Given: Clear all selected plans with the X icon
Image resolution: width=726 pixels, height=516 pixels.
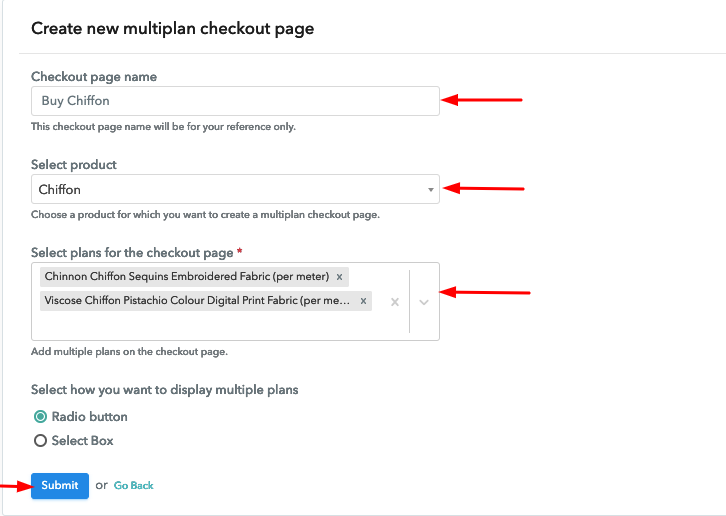Looking at the screenshot, I should pyautogui.click(x=395, y=302).
